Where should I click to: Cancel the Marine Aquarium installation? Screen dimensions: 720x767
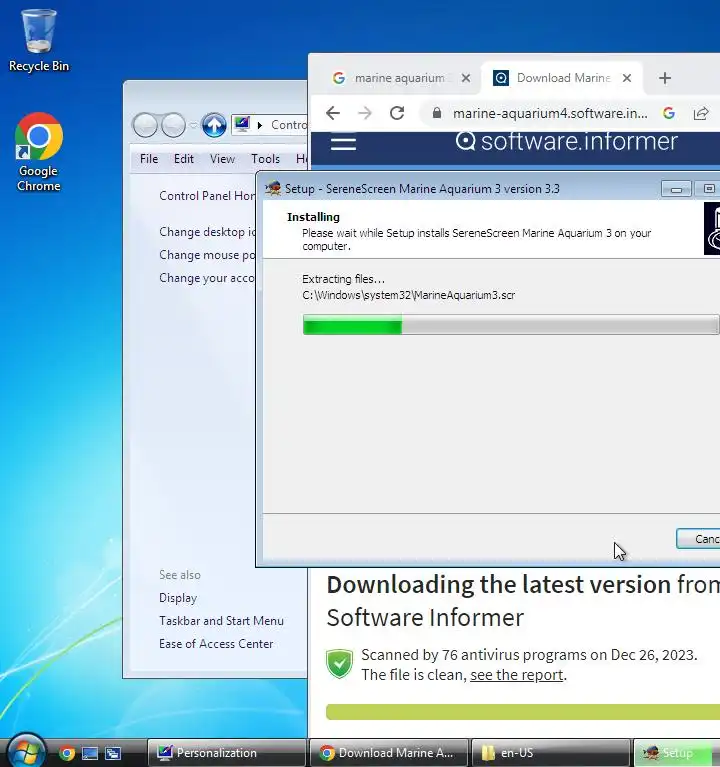(x=698, y=539)
